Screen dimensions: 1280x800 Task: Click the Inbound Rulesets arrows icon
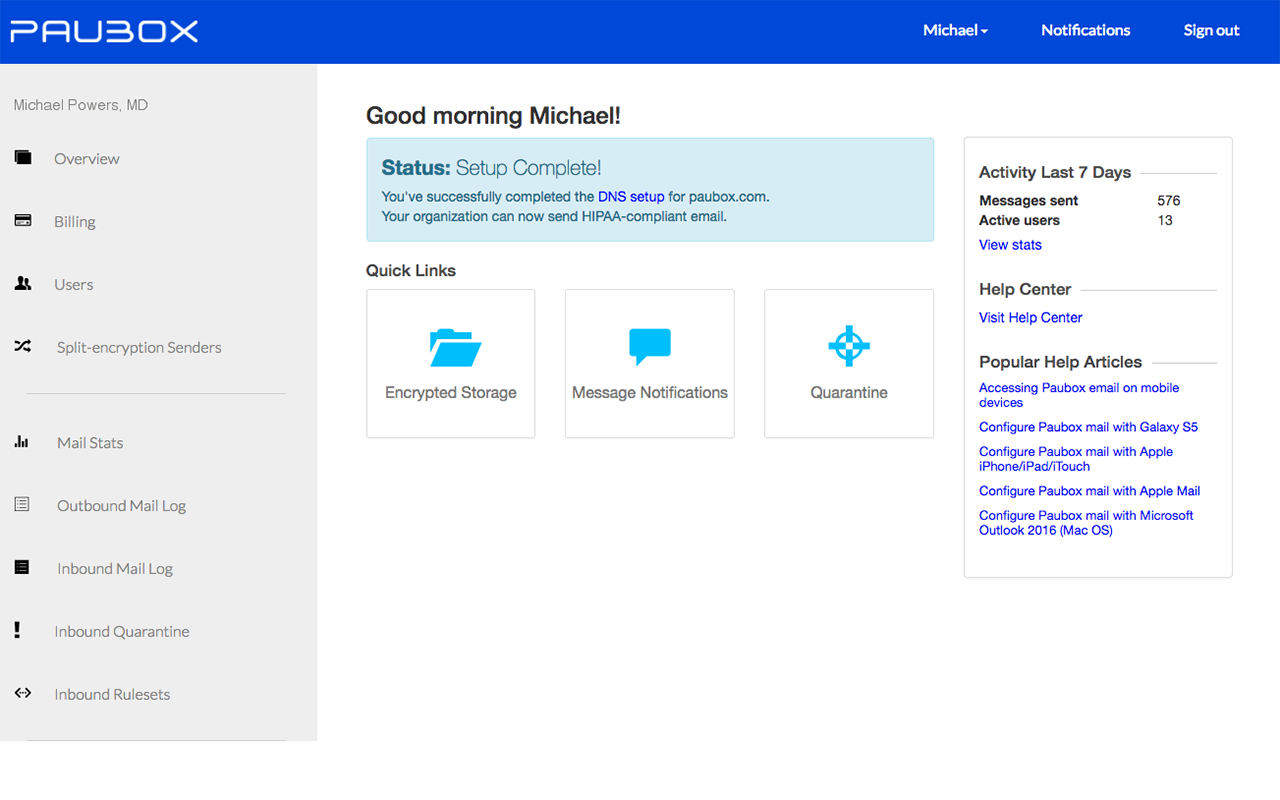coord(22,693)
